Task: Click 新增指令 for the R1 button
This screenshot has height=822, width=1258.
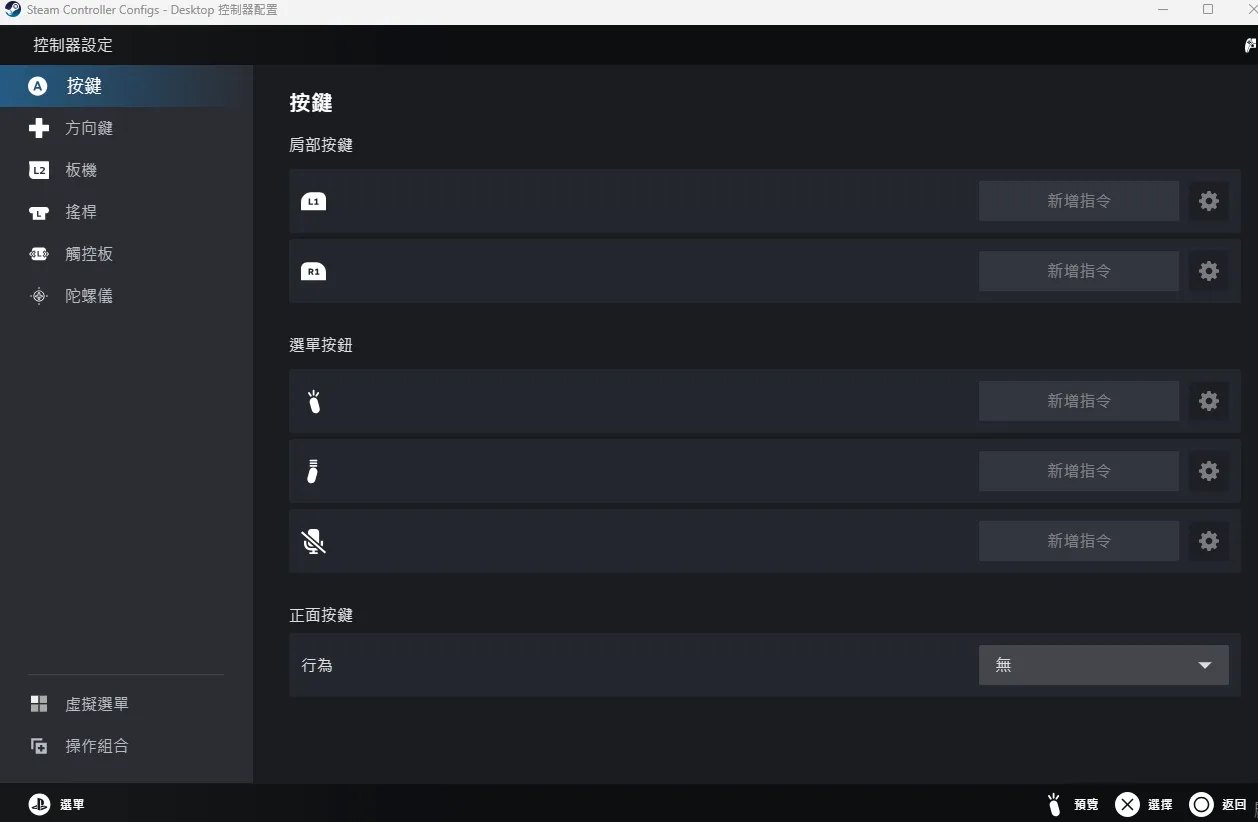Action: (x=1079, y=271)
